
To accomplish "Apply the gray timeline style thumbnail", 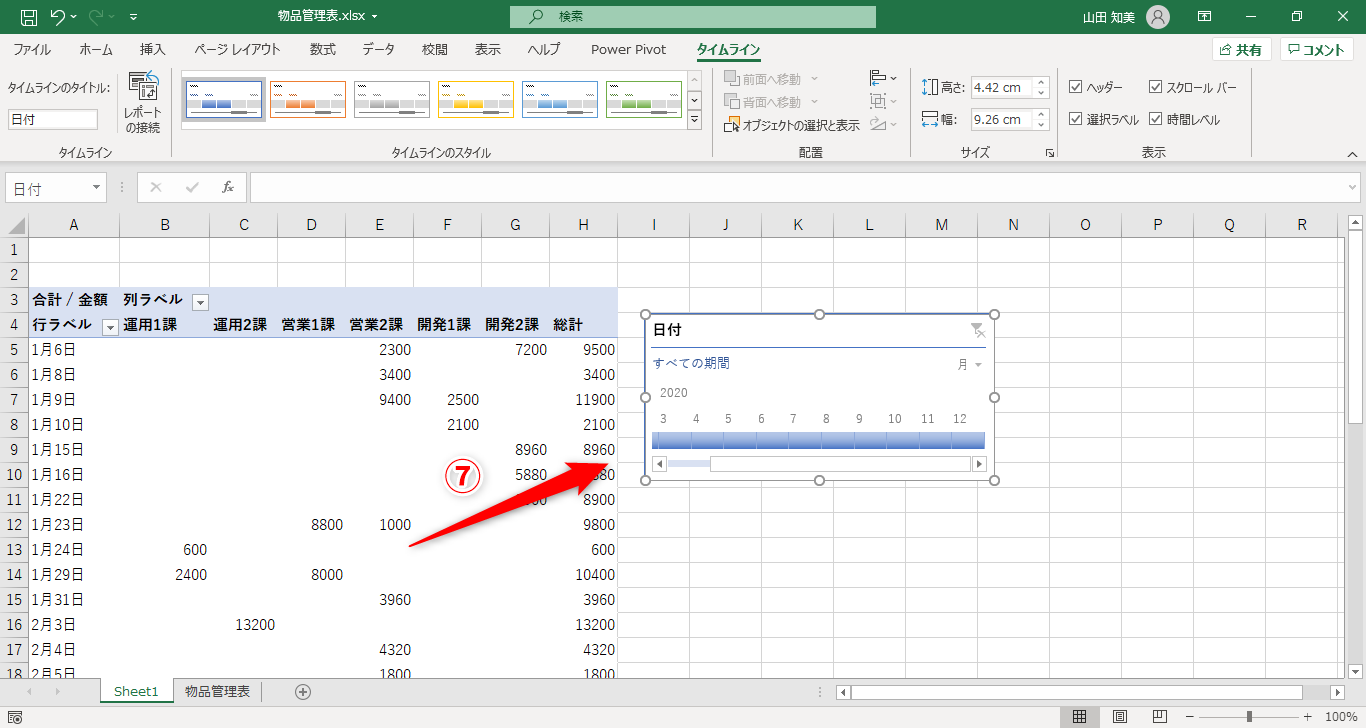I will (392, 100).
